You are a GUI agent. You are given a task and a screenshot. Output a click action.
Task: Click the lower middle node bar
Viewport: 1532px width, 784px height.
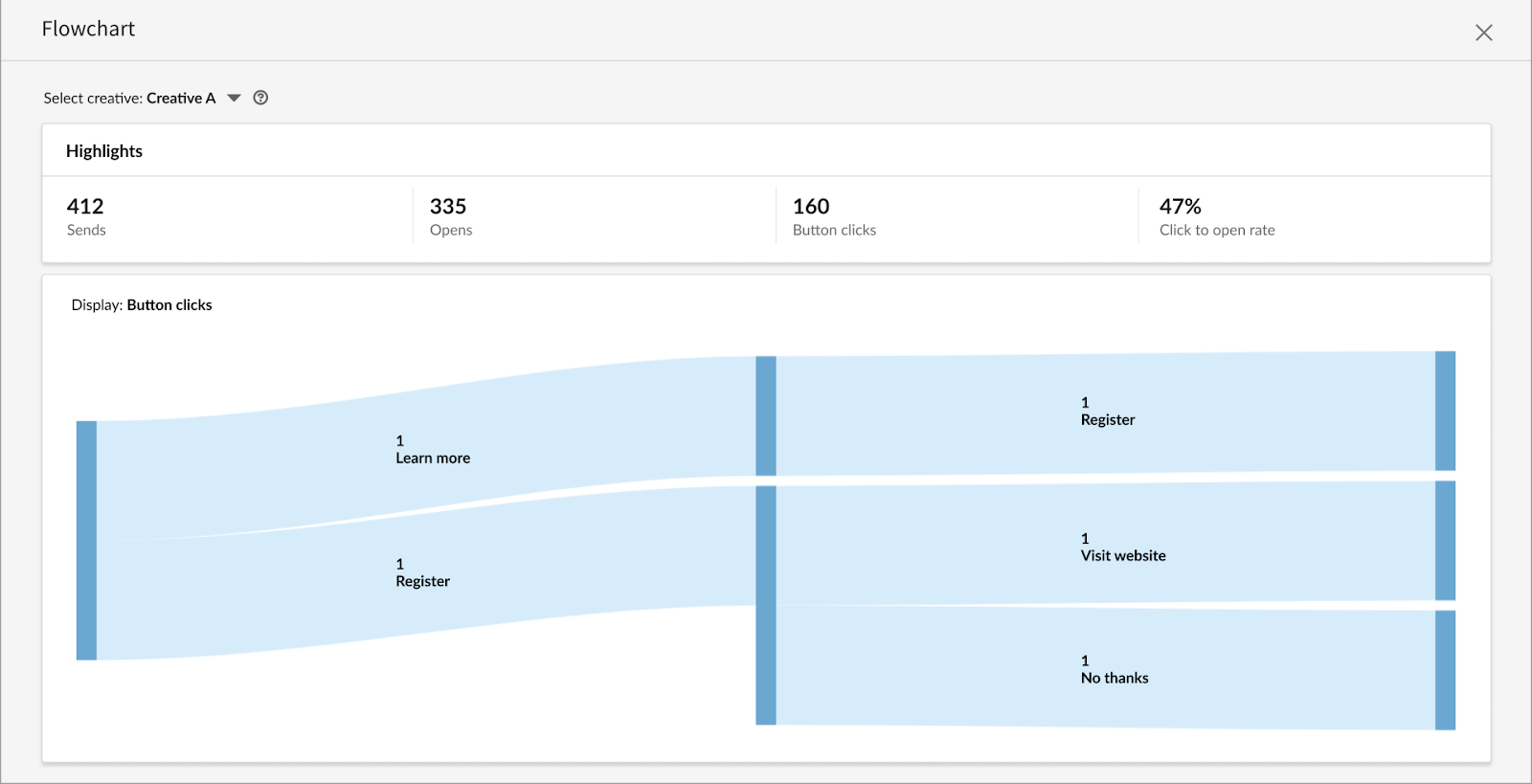(765, 605)
